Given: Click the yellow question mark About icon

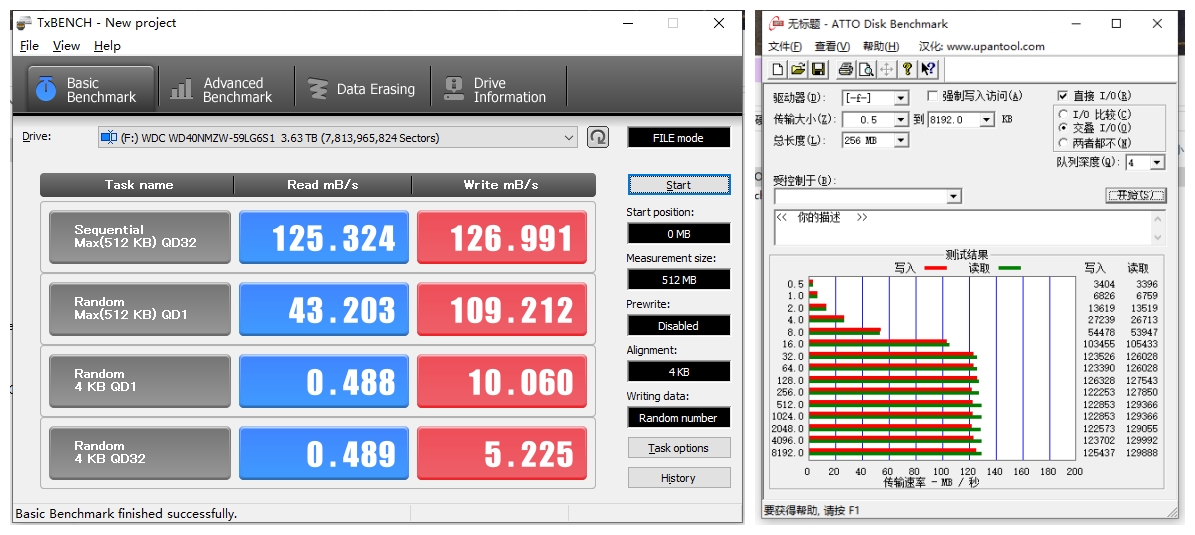Looking at the screenshot, I should pos(908,69).
